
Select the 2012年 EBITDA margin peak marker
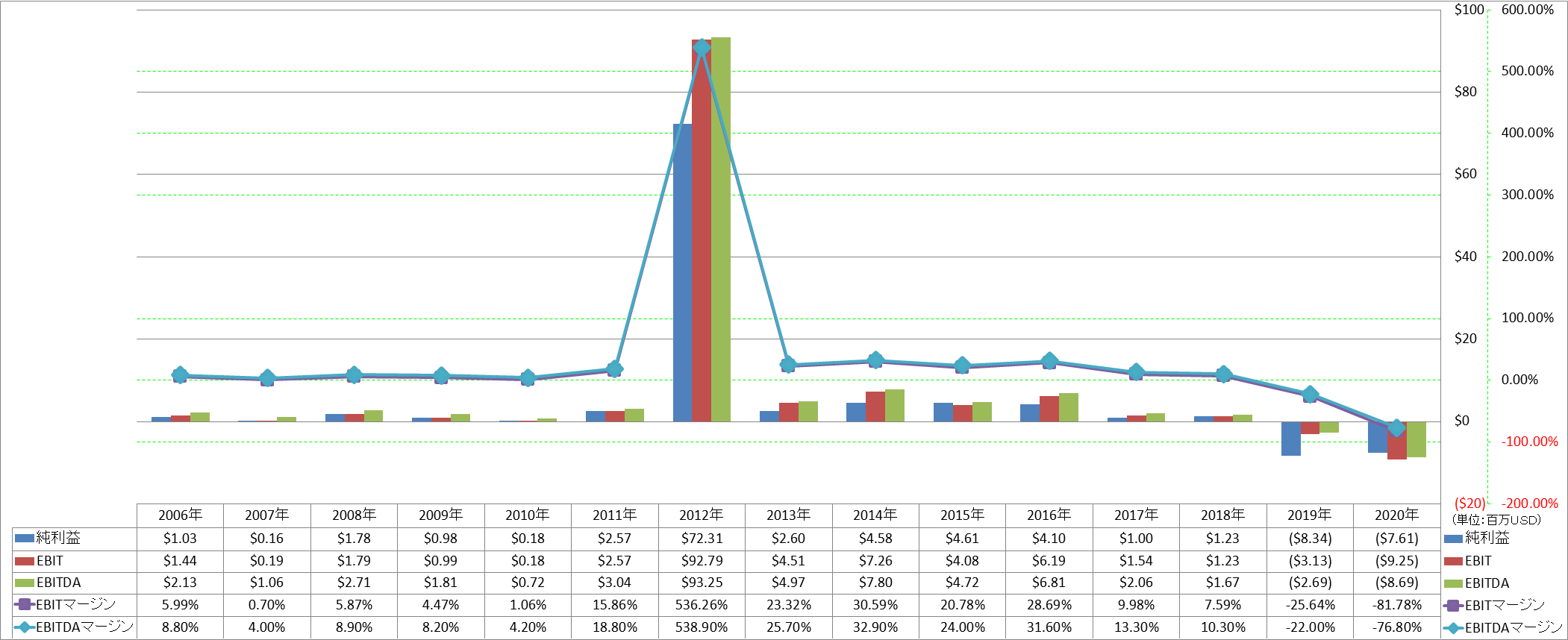coord(702,48)
